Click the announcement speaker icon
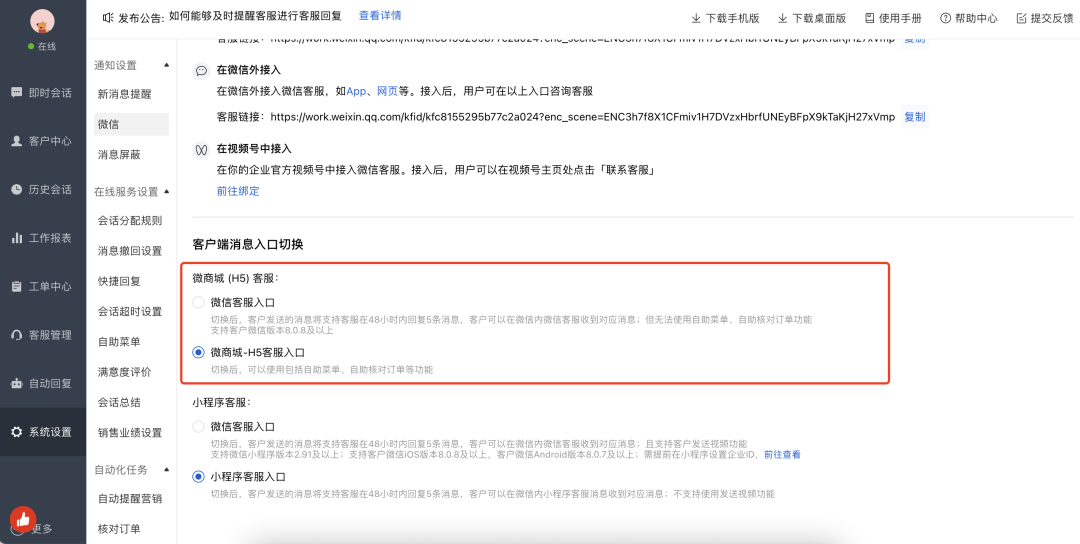1080x544 pixels. pos(107,18)
